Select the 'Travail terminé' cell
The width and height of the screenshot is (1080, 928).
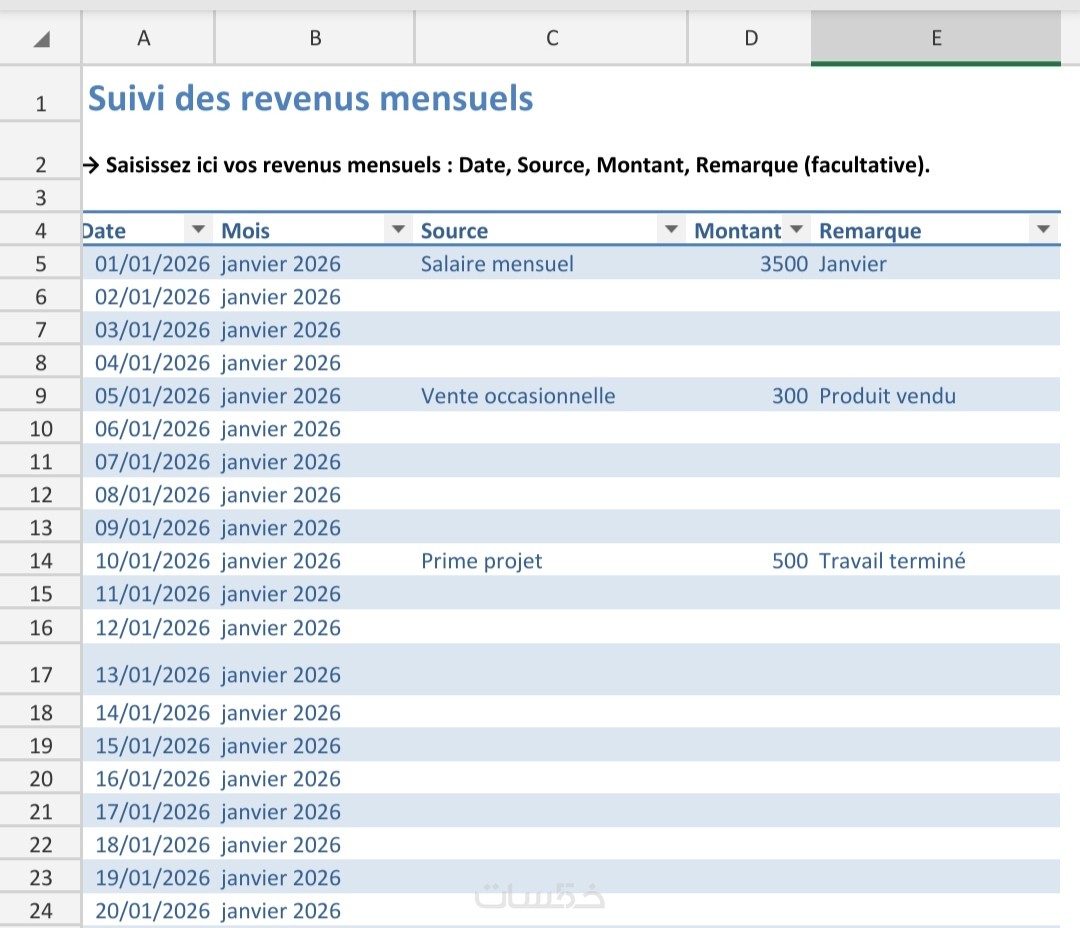click(x=936, y=561)
